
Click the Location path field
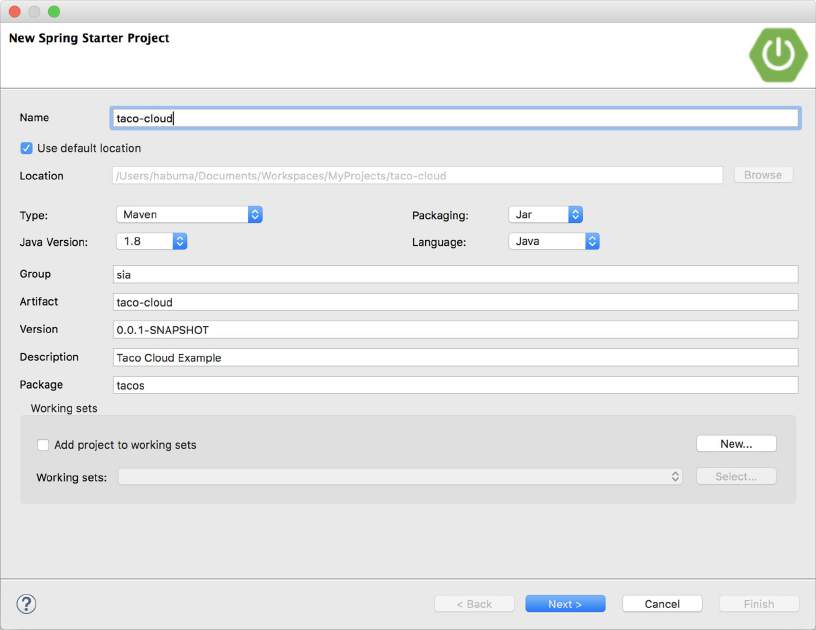click(417, 175)
